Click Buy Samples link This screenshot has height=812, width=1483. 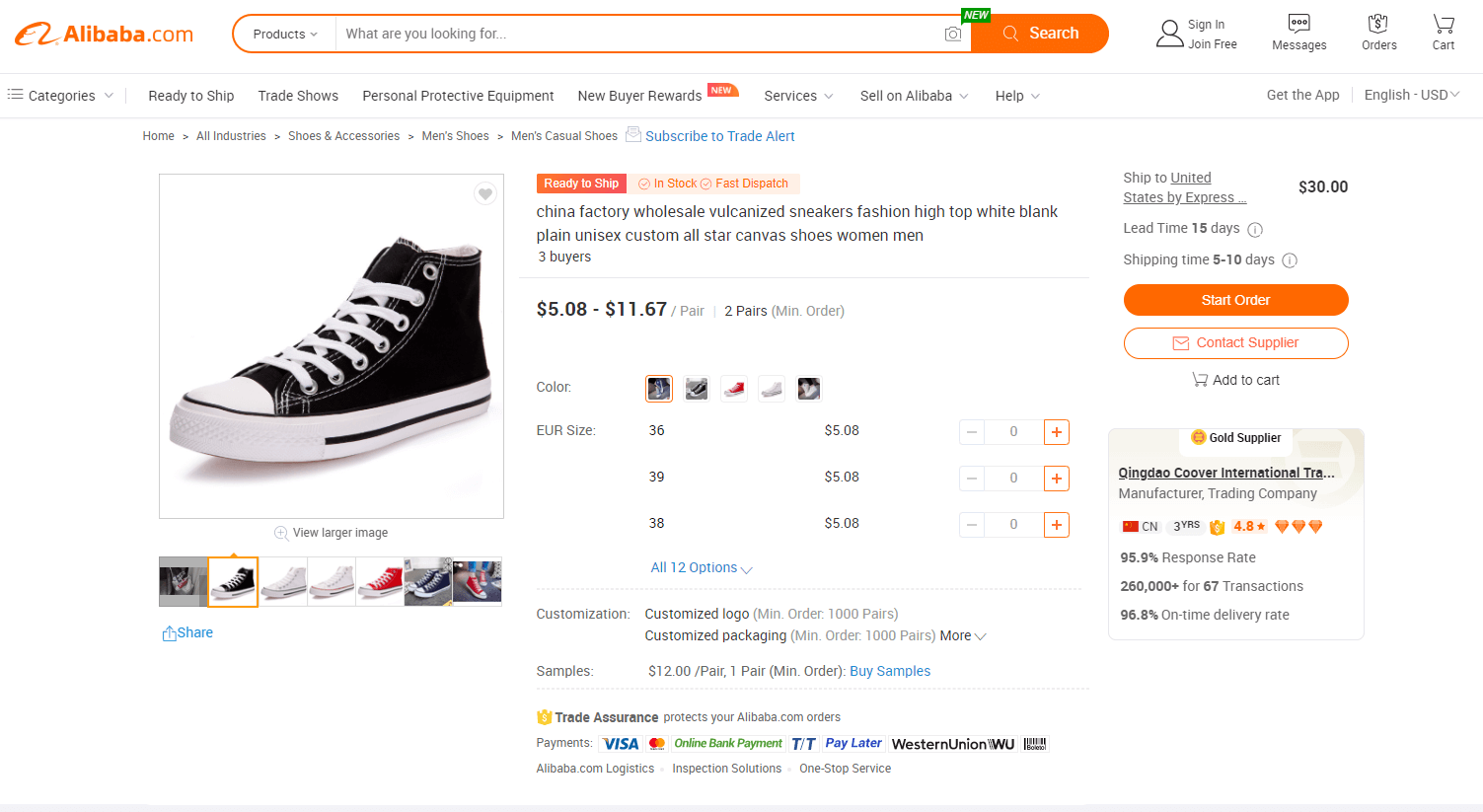tap(889, 671)
